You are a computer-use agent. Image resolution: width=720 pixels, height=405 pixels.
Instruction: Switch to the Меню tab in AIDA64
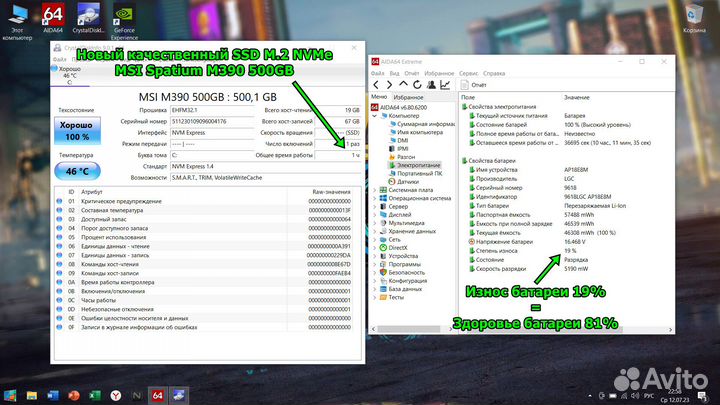tap(379, 97)
